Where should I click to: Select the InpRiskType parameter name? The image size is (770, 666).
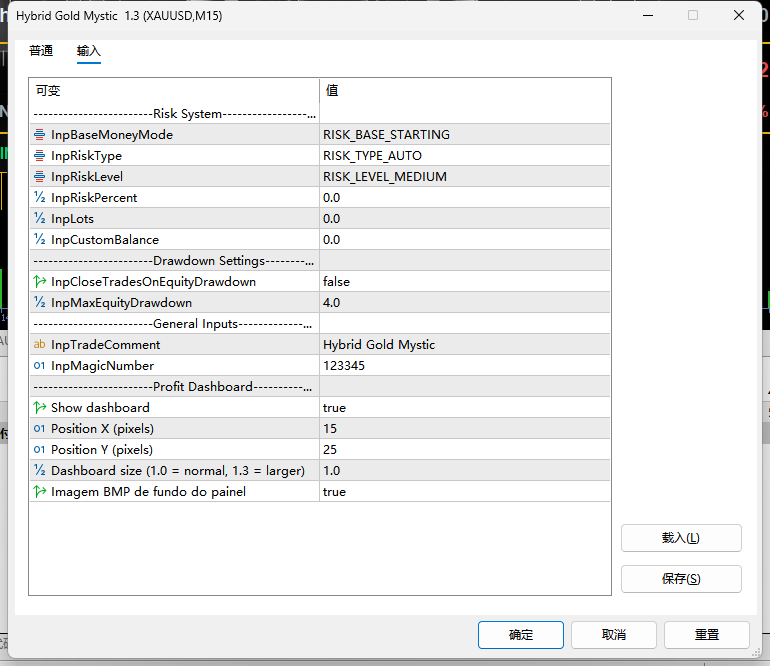[x=86, y=156]
